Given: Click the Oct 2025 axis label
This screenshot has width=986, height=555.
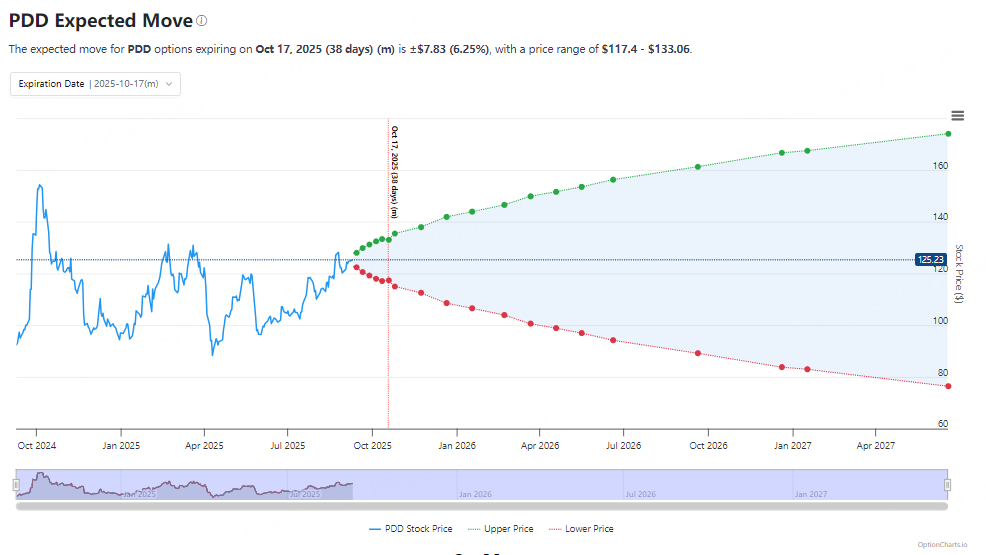Looking at the screenshot, I should [372, 446].
